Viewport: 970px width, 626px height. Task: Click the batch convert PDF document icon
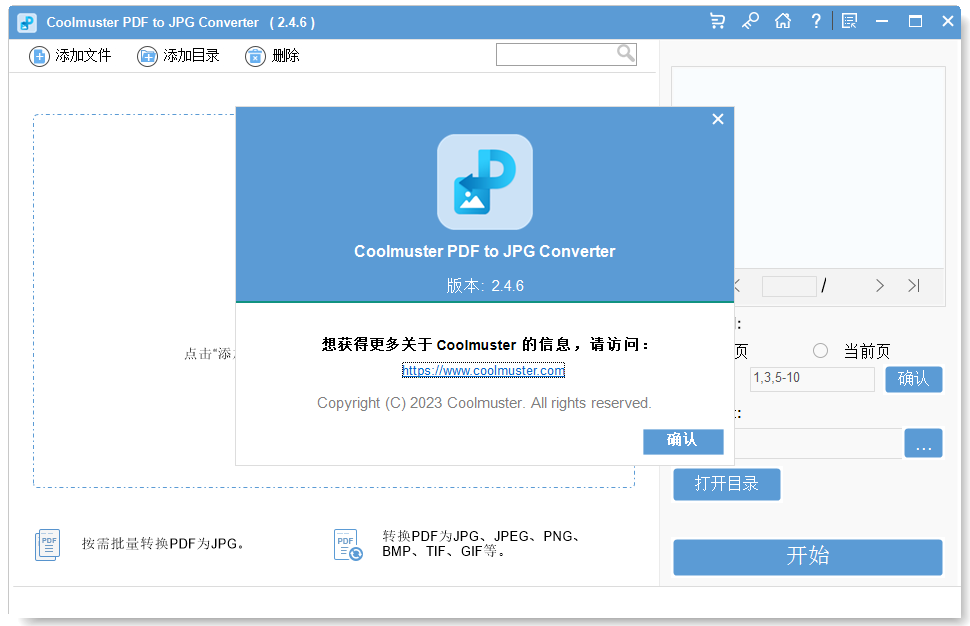48,544
